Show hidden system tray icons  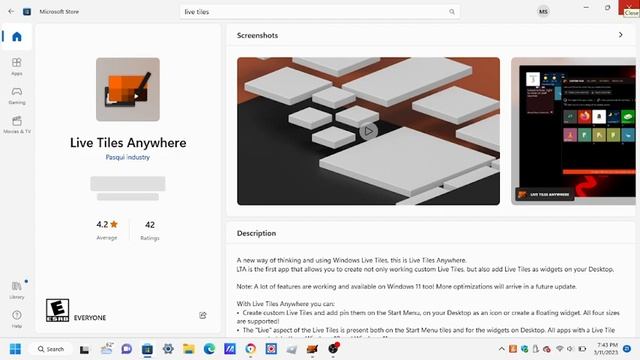(x=501, y=349)
